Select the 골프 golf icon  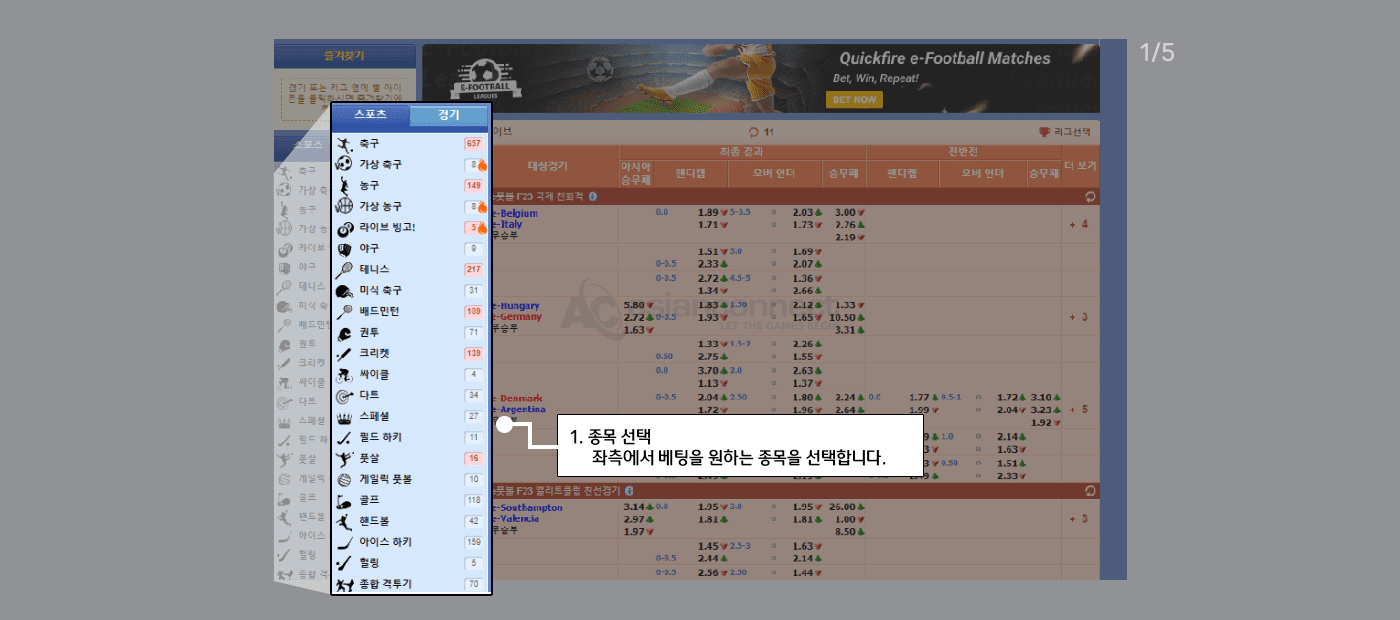click(344, 500)
